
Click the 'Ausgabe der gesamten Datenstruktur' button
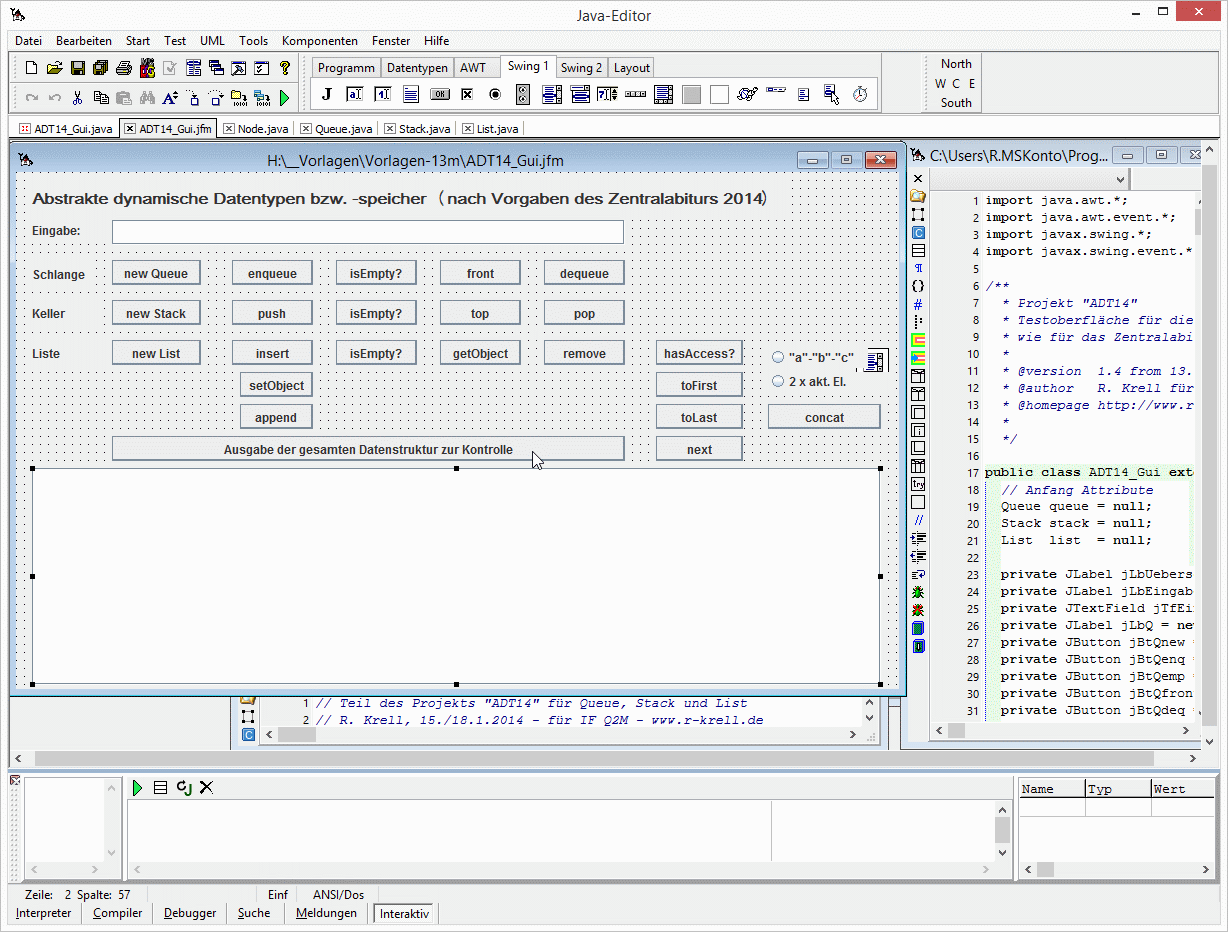[x=368, y=449]
